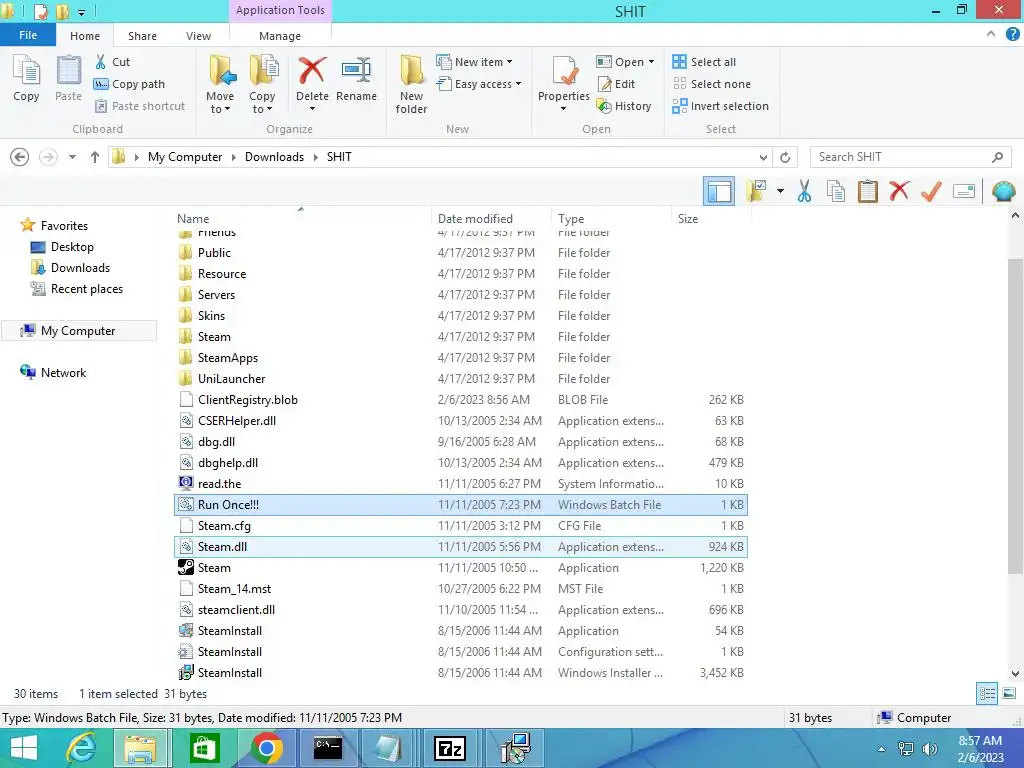Click the red X delete icon in secondary toolbar
Image resolution: width=1024 pixels, height=768 pixels.
pos(899,191)
